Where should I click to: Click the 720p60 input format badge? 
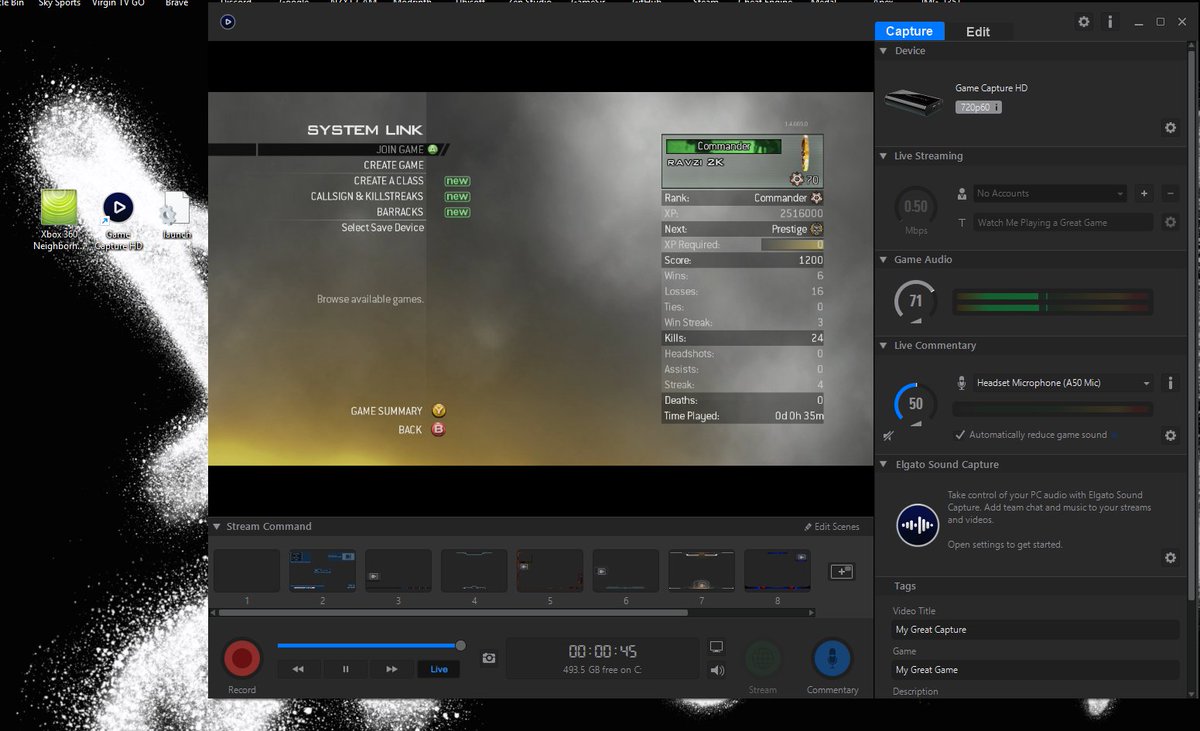(x=978, y=107)
